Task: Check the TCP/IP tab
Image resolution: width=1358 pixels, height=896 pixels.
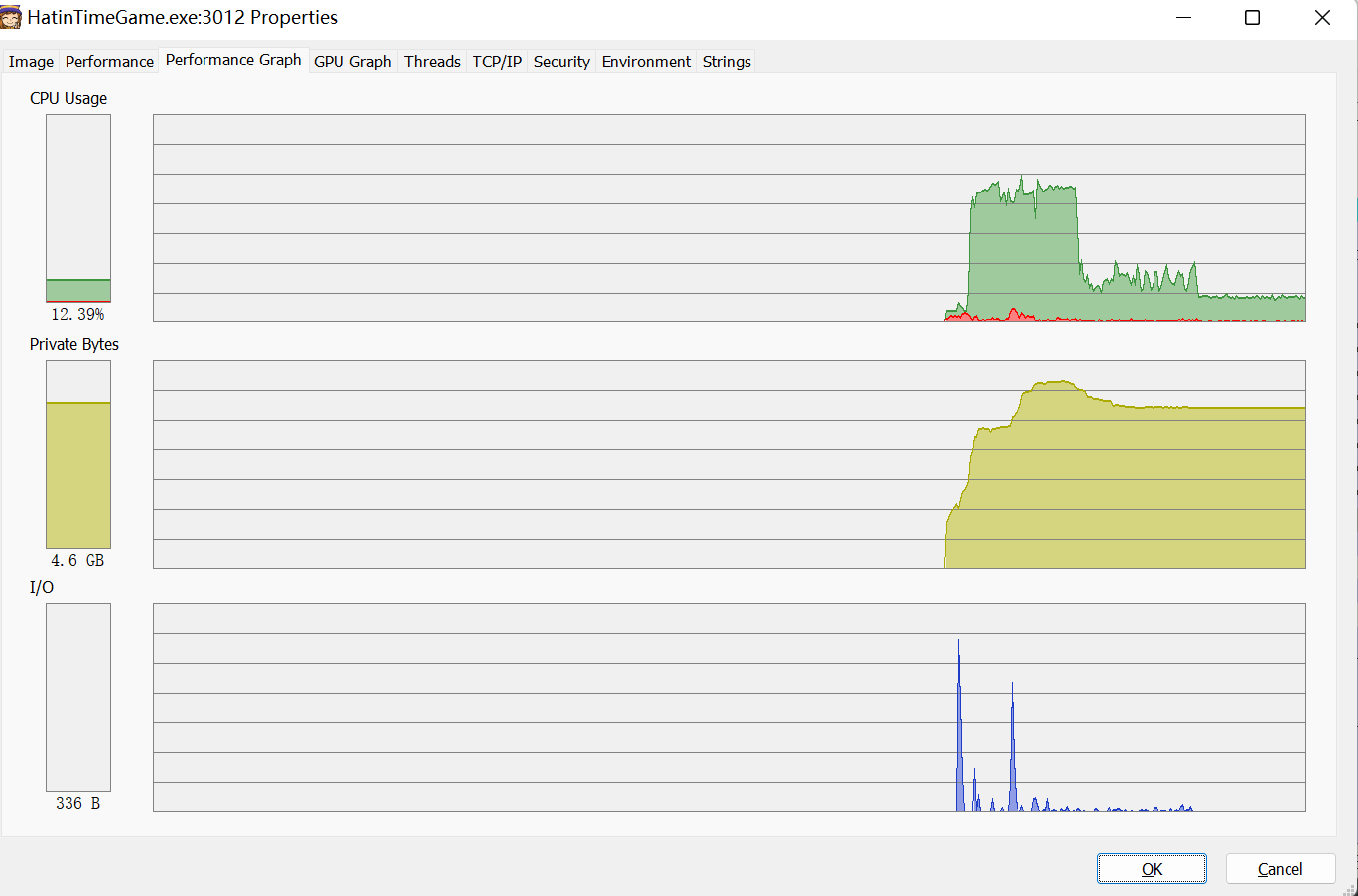Action: (x=496, y=62)
